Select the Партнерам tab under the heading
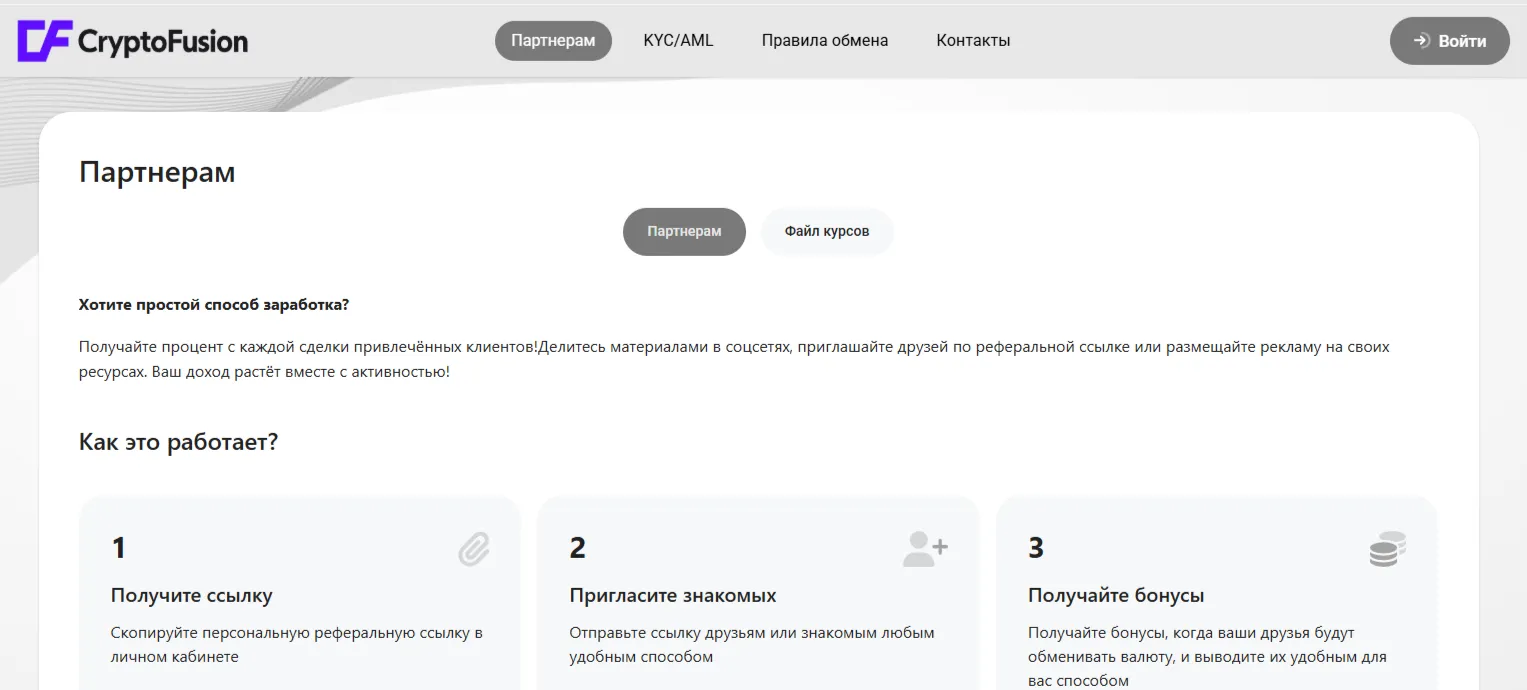The image size is (1527, 690). (x=684, y=231)
